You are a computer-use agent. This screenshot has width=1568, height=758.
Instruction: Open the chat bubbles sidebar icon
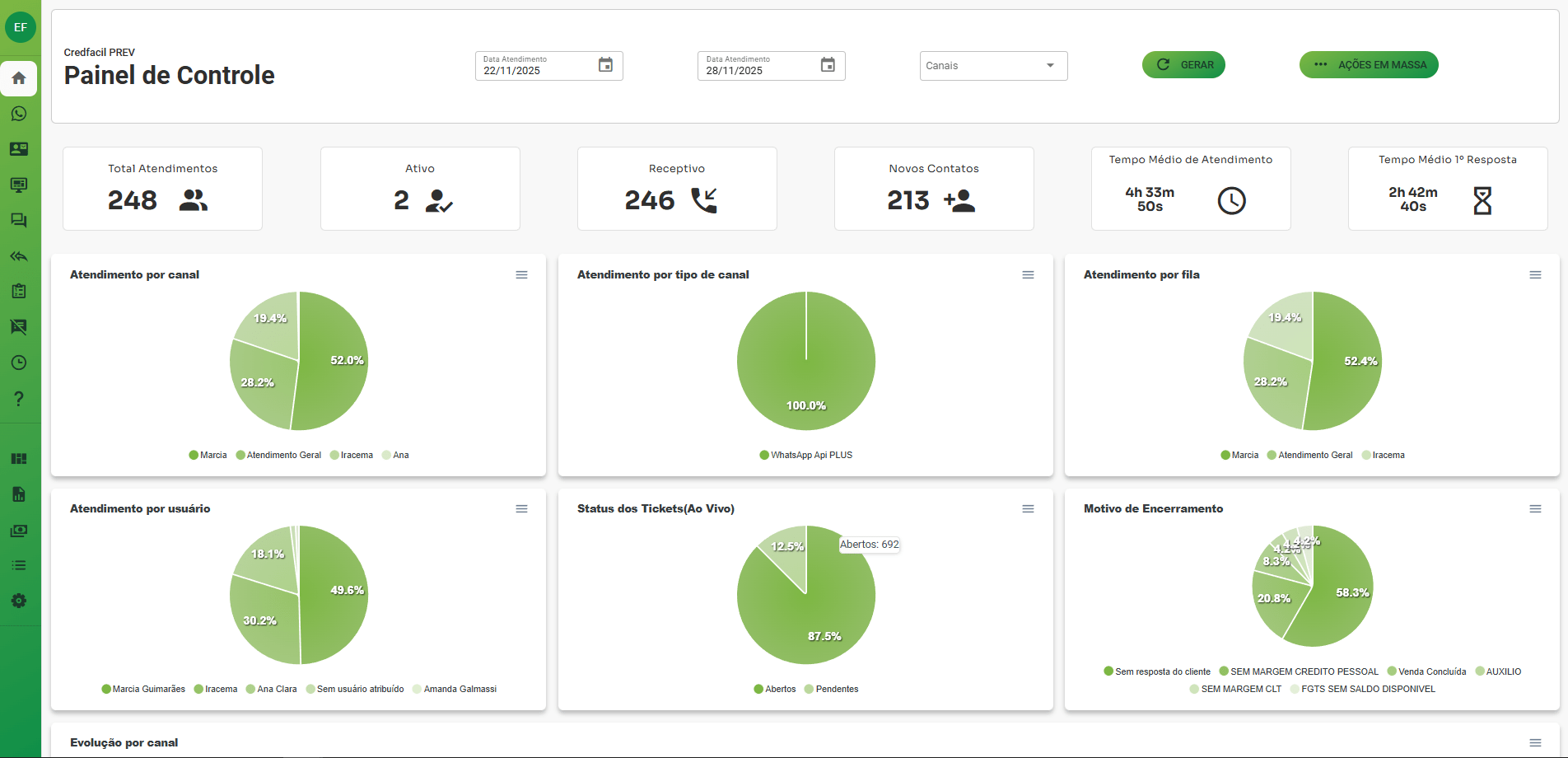19,220
